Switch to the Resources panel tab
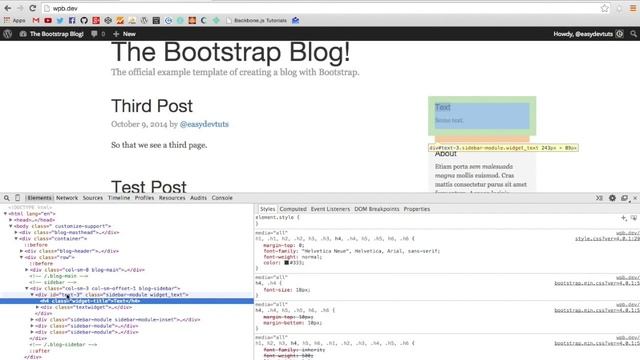This screenshot has height=360, width=640. (172, 198)
